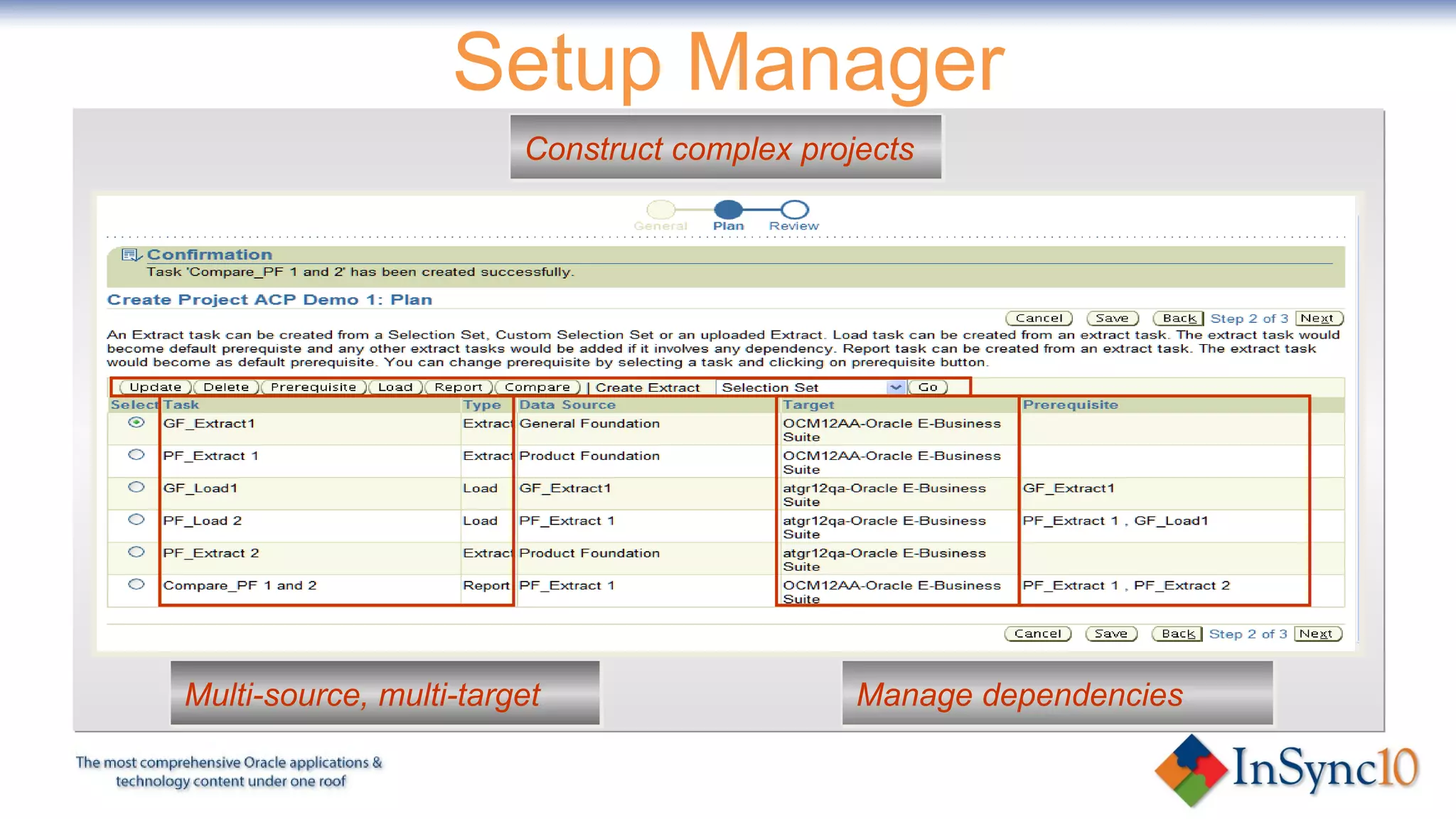Screen dimensions: 1456x819
Task: Click the Delete button
Action: pos(226,387)
